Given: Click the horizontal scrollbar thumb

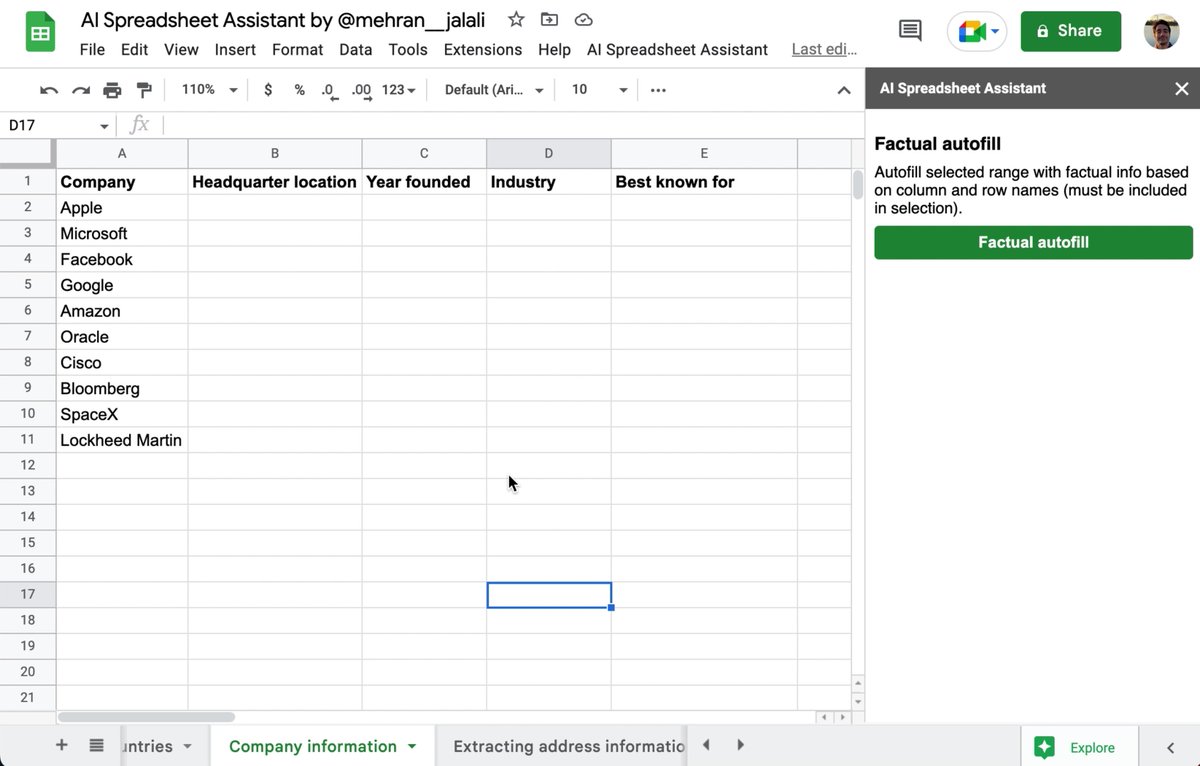Looking at the screenshot, I should click(146, 717).
